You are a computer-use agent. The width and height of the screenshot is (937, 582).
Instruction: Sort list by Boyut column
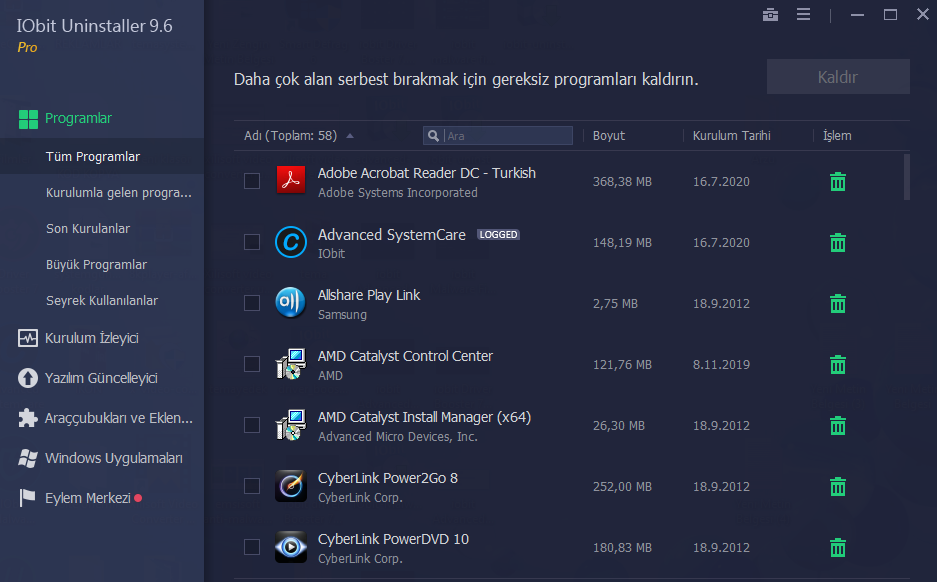coord(608,136)
